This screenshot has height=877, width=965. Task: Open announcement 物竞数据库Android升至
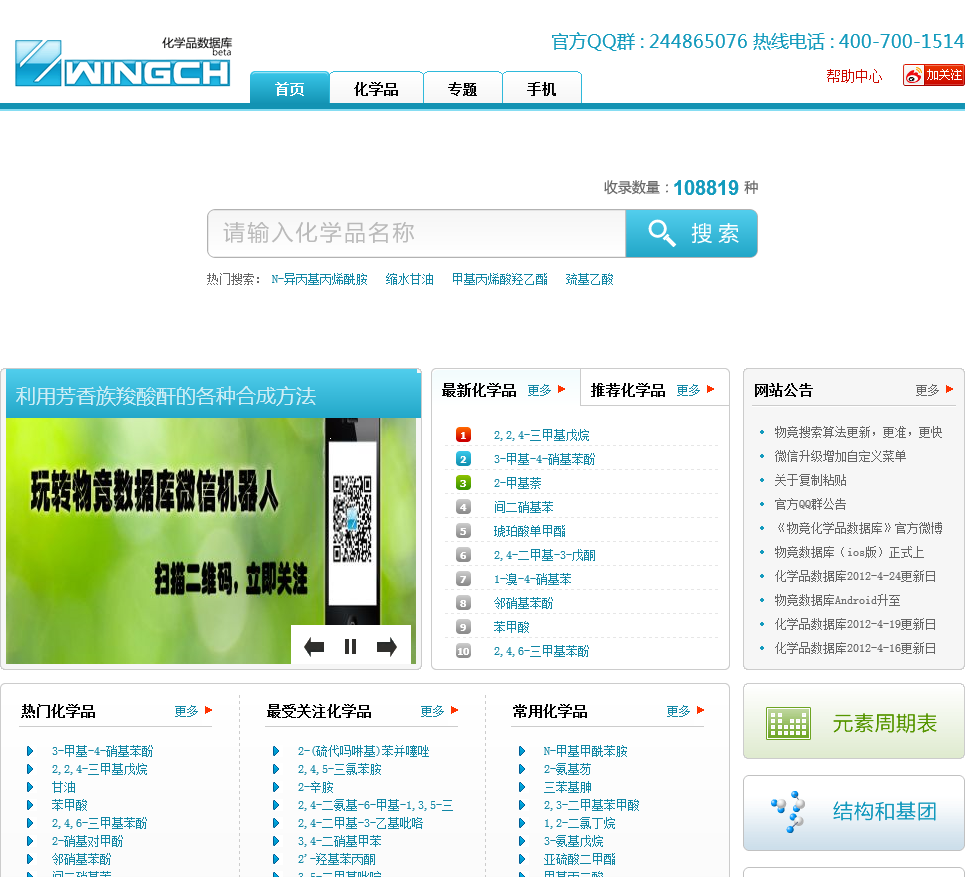pos(837,600)
